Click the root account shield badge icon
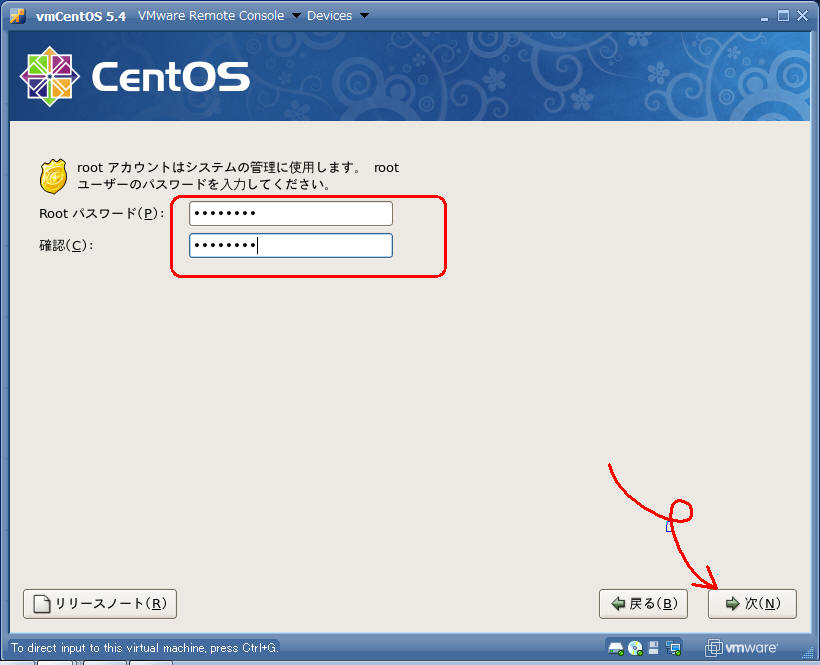This screenshot has height=665, width=820. click(53, 177)
